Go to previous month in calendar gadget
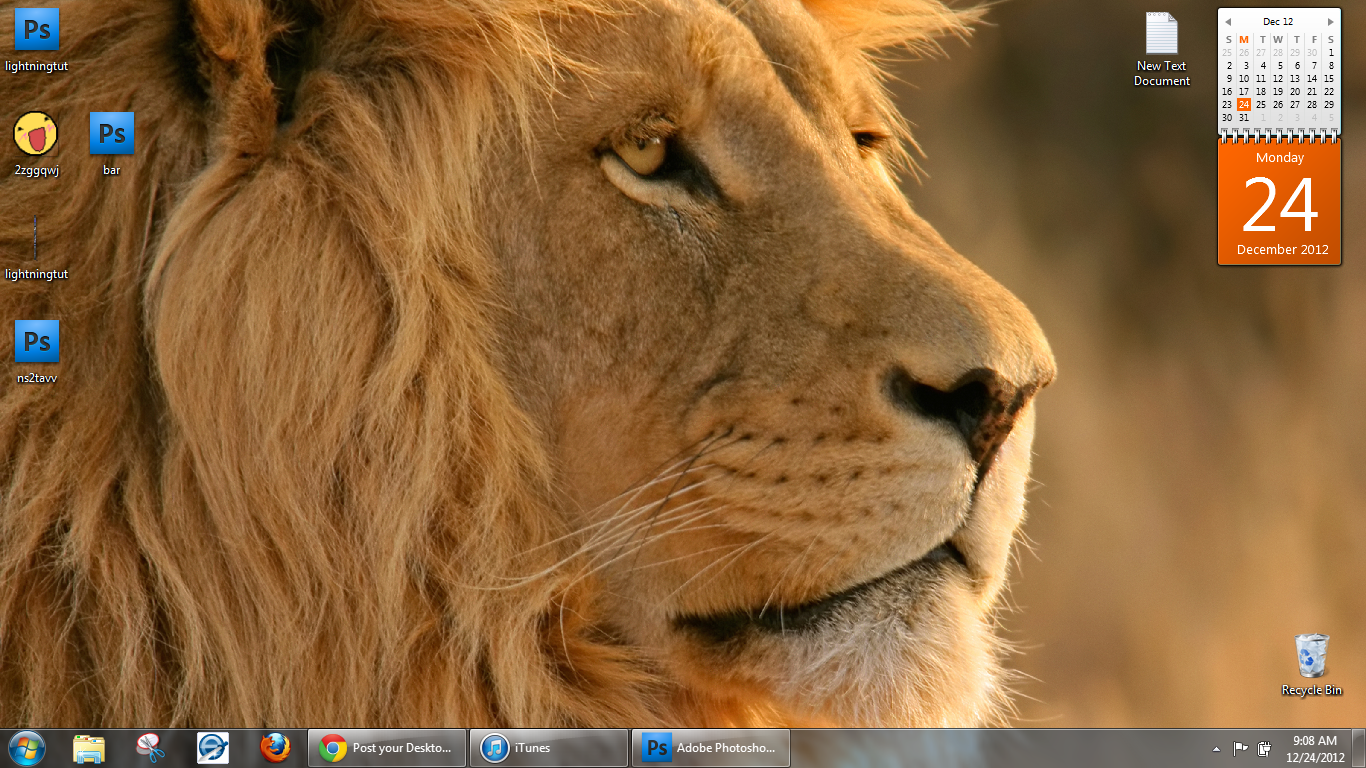Screen dimensions: 1366x768 [1228, 22]
